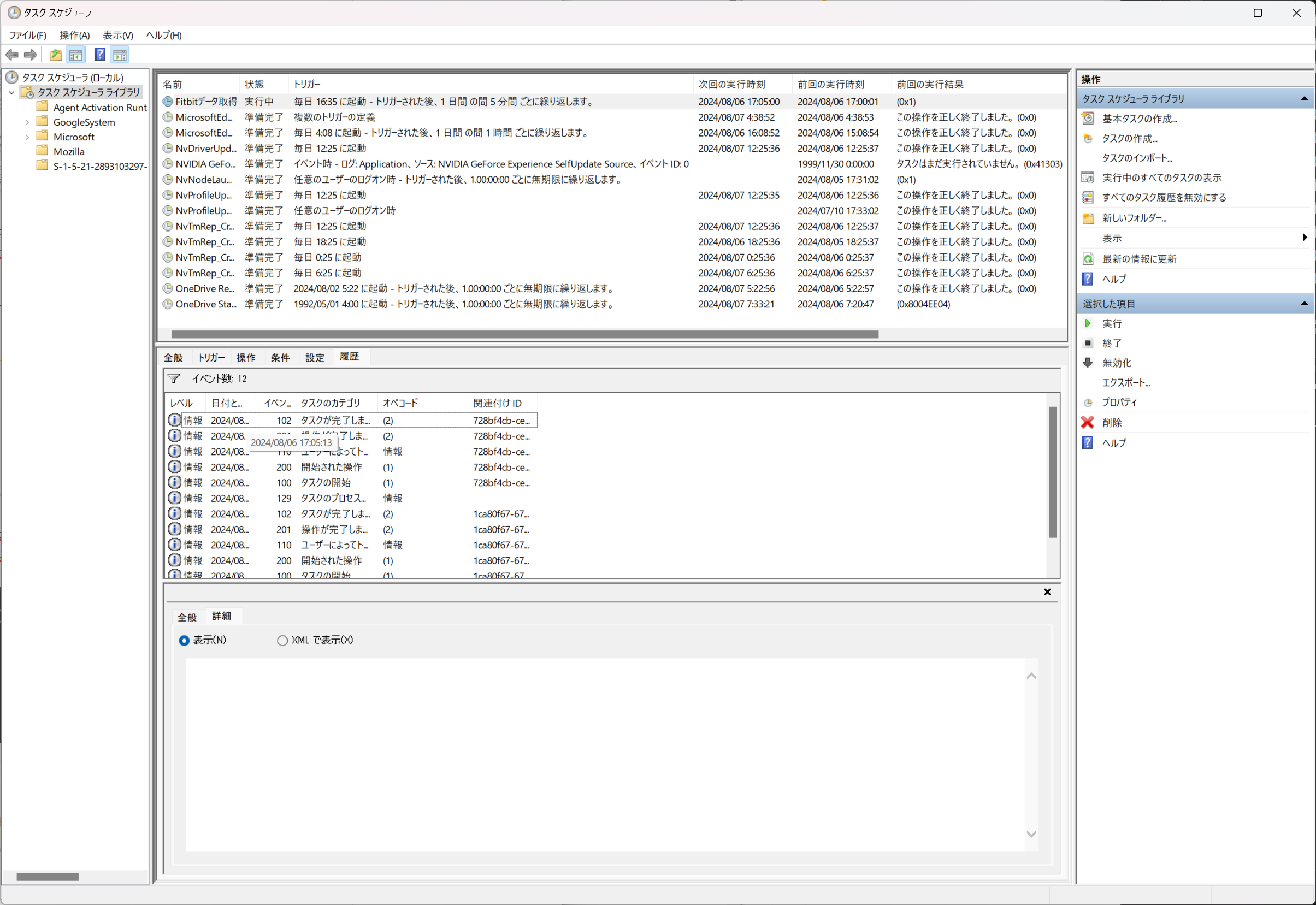Screen dimensions: 1316x905
Task: Select the 表示(N) radio button
Action: (184, 640)
